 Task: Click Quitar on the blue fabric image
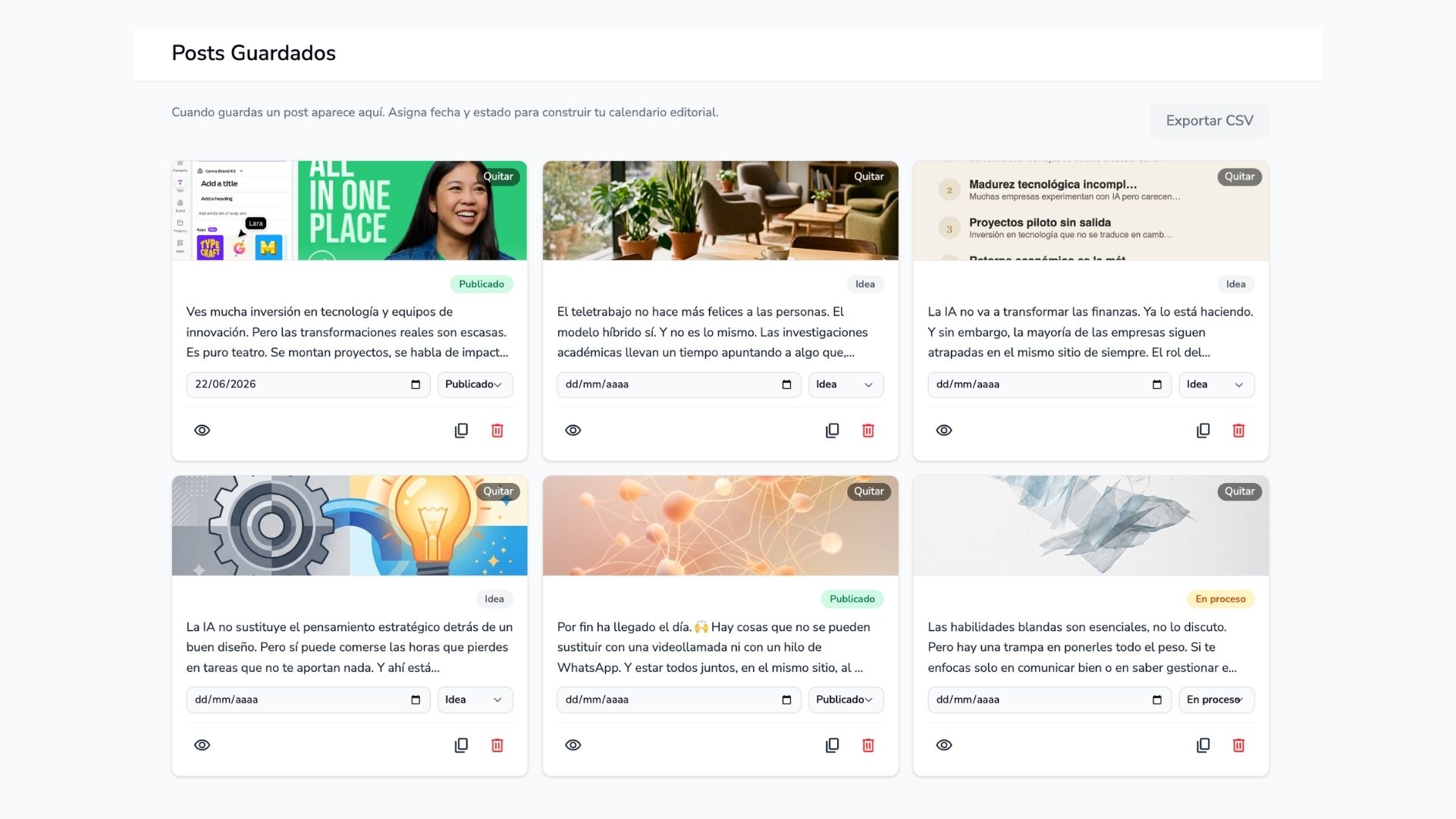(1240, 491)
